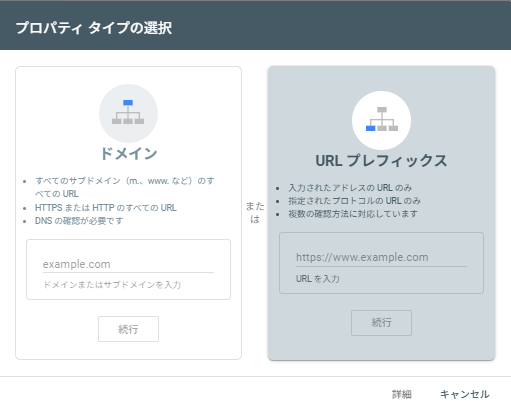Click the text 'HTTPS または HTTP のすべての URL'
Image resolution: width=511 pixels, height=410 pixels.
106,208
